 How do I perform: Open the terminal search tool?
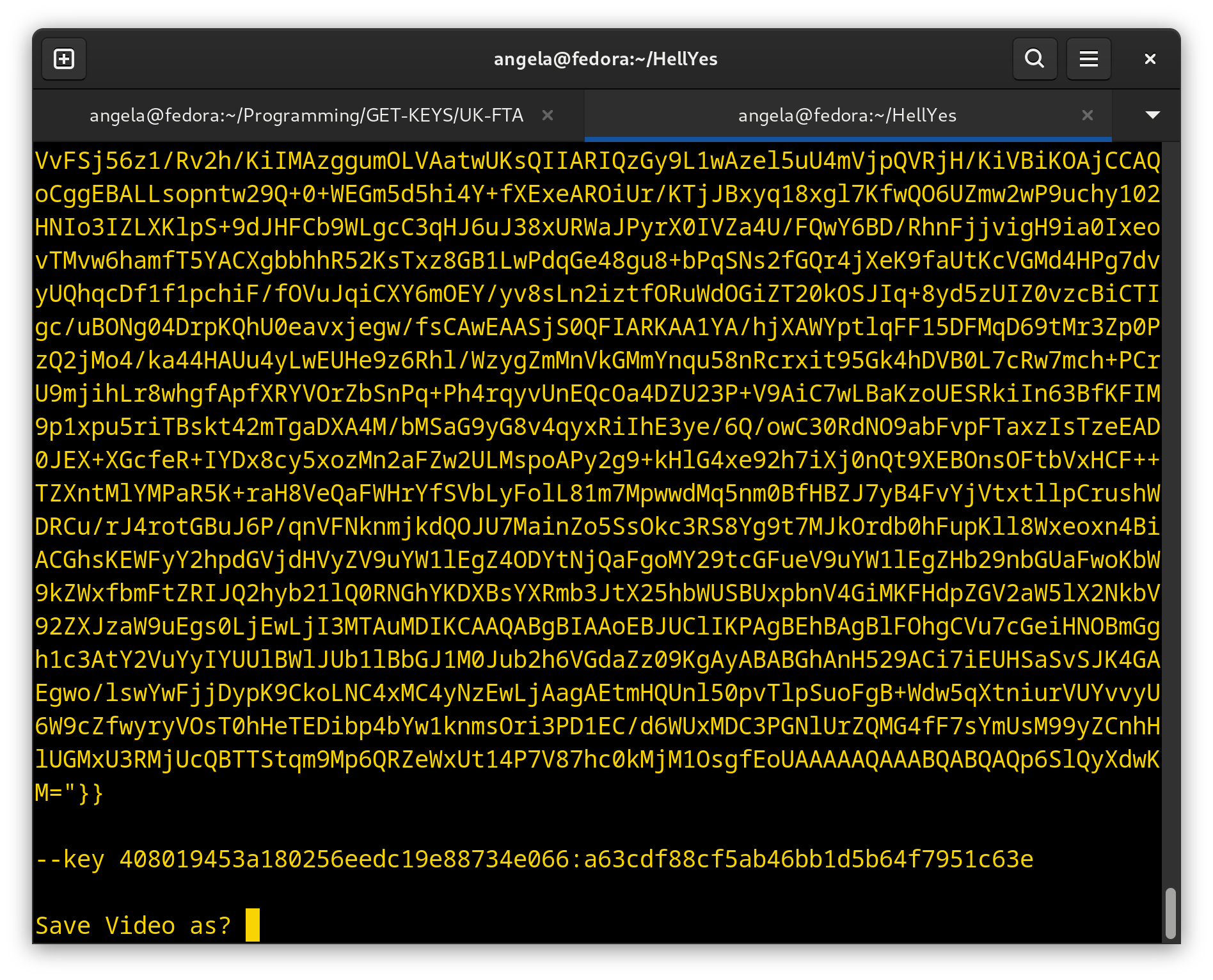coord(1035,59)
